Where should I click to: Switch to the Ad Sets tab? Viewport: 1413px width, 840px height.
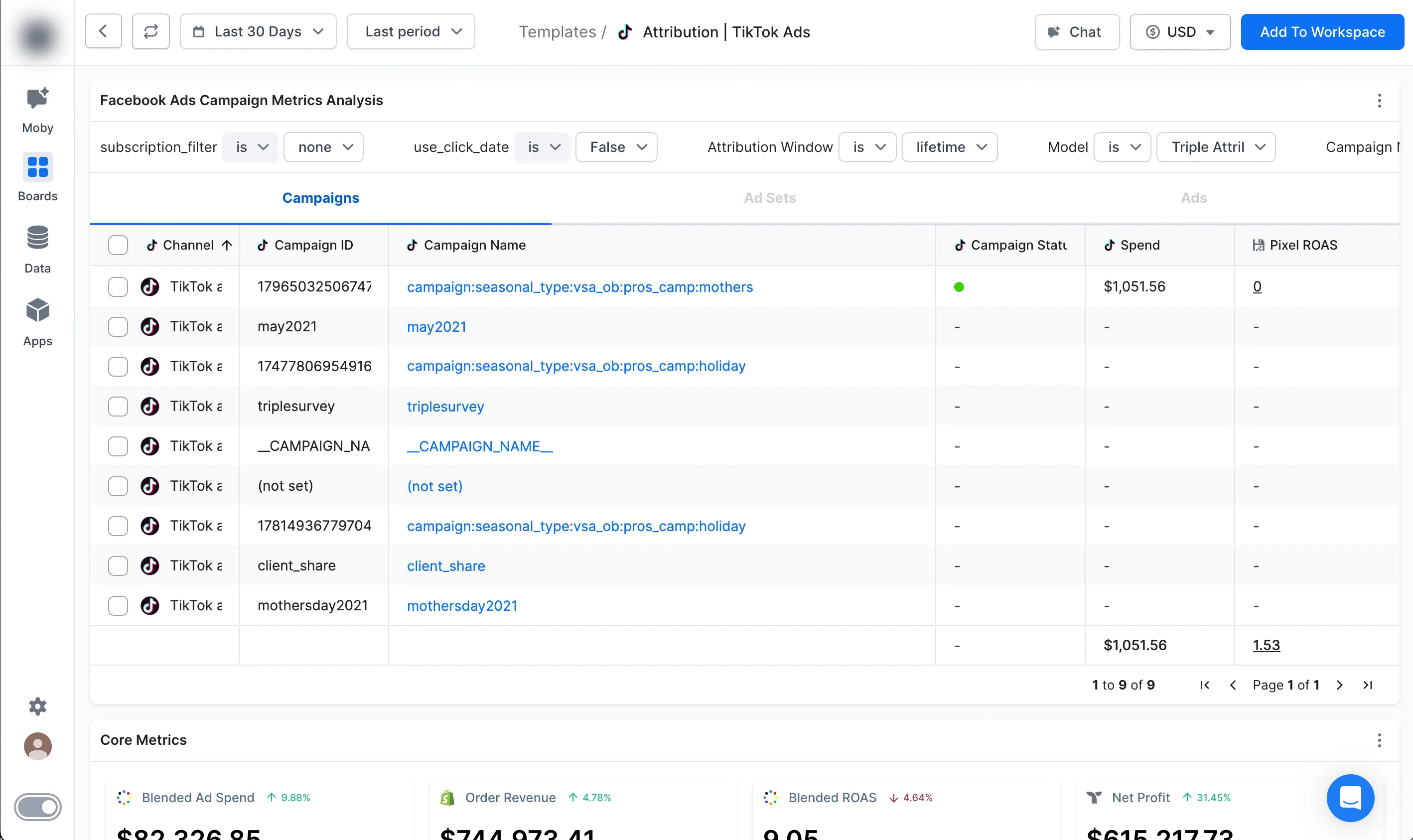[x=770, y=198]
